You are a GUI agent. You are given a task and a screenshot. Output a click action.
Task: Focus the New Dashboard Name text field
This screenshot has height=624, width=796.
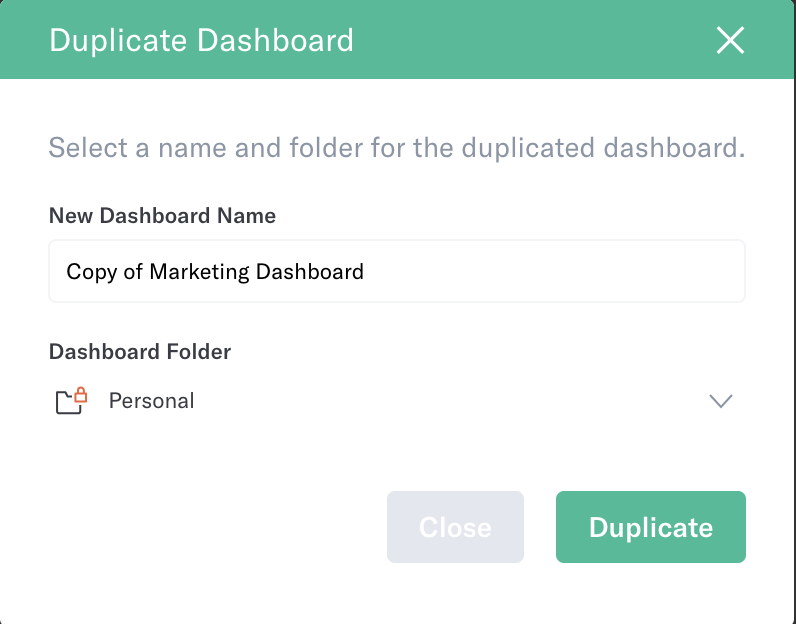coord(397,271)
